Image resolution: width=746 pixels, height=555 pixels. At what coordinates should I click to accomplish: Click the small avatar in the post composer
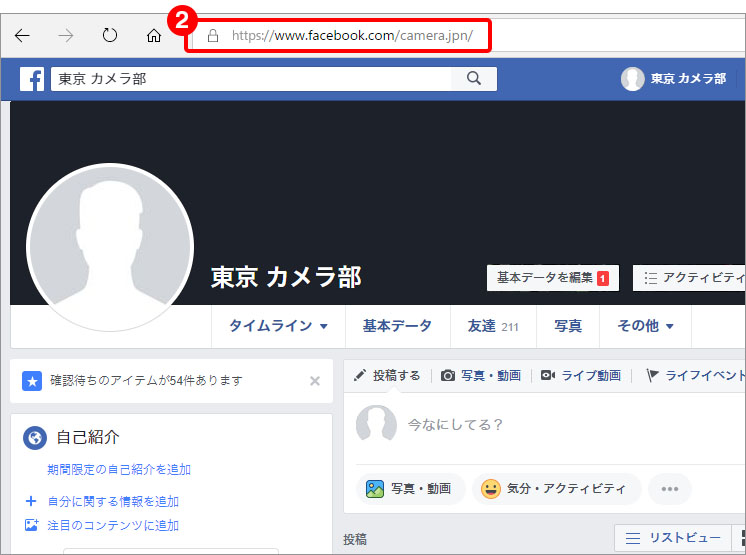[376, 423]
